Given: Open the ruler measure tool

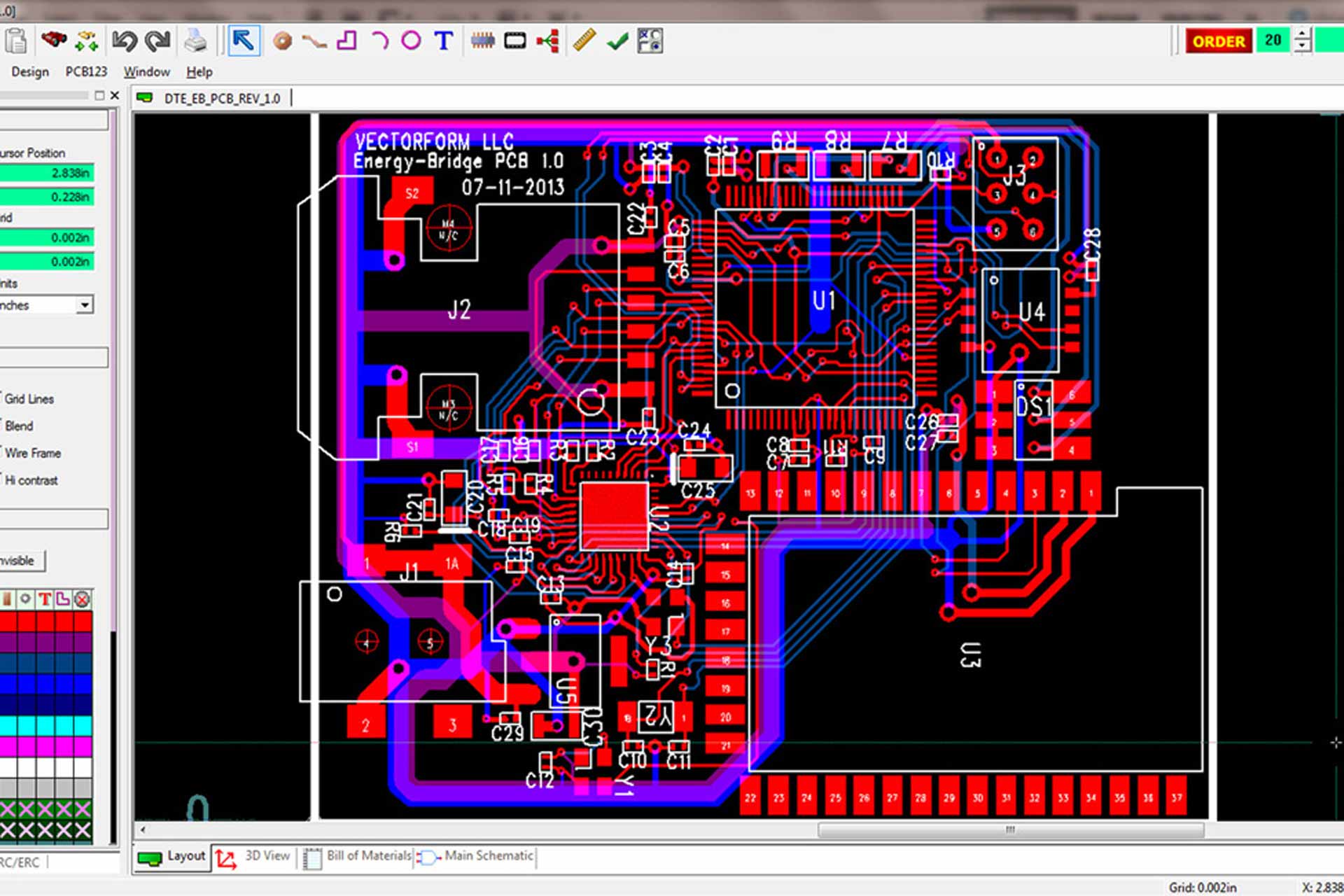Looking at the screenshot, I should [x=584, y=41].
